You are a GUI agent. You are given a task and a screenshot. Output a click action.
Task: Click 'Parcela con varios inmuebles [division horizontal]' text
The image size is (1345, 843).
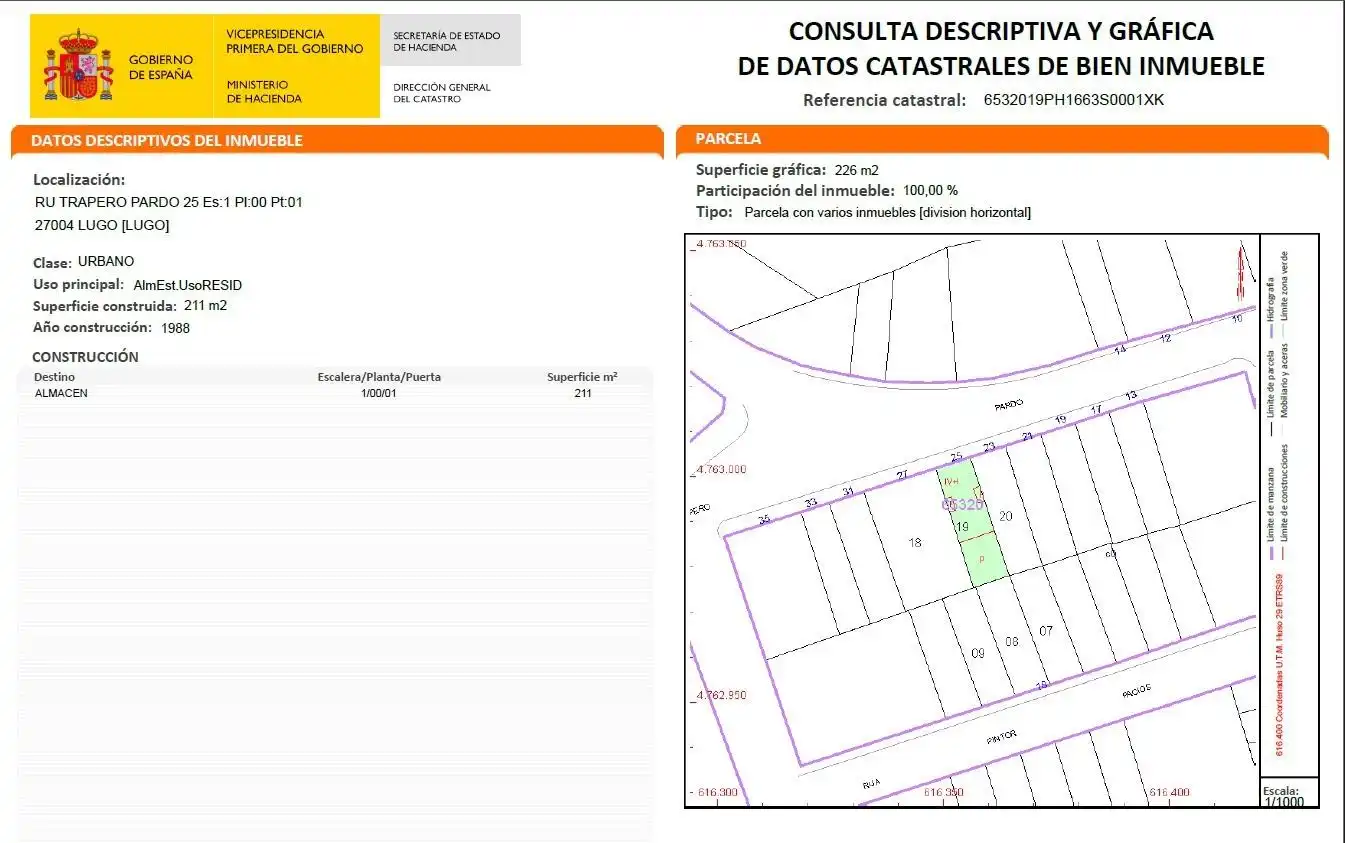887,213
